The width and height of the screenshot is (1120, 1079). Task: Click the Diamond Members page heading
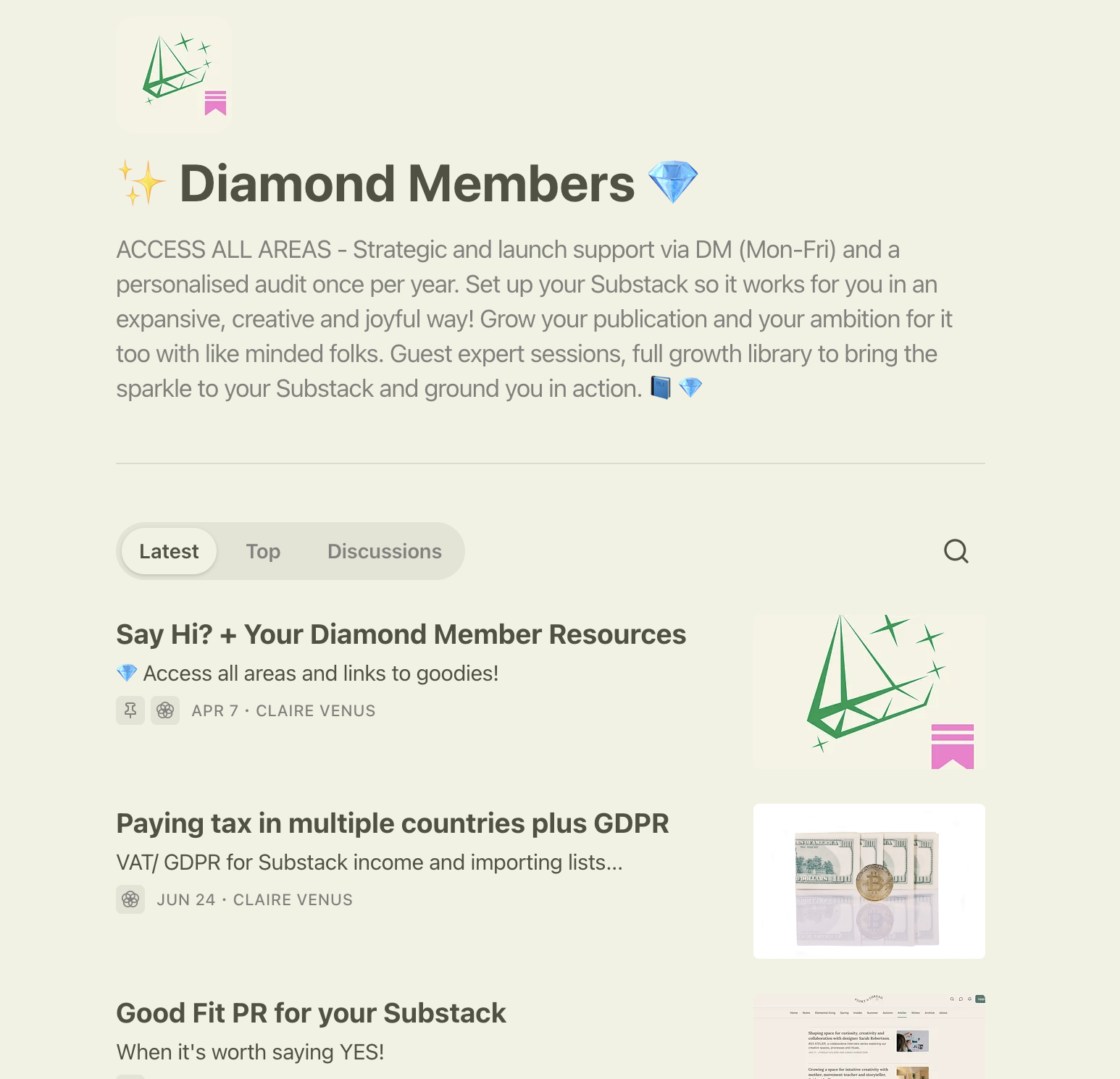[x=406, y=183]
